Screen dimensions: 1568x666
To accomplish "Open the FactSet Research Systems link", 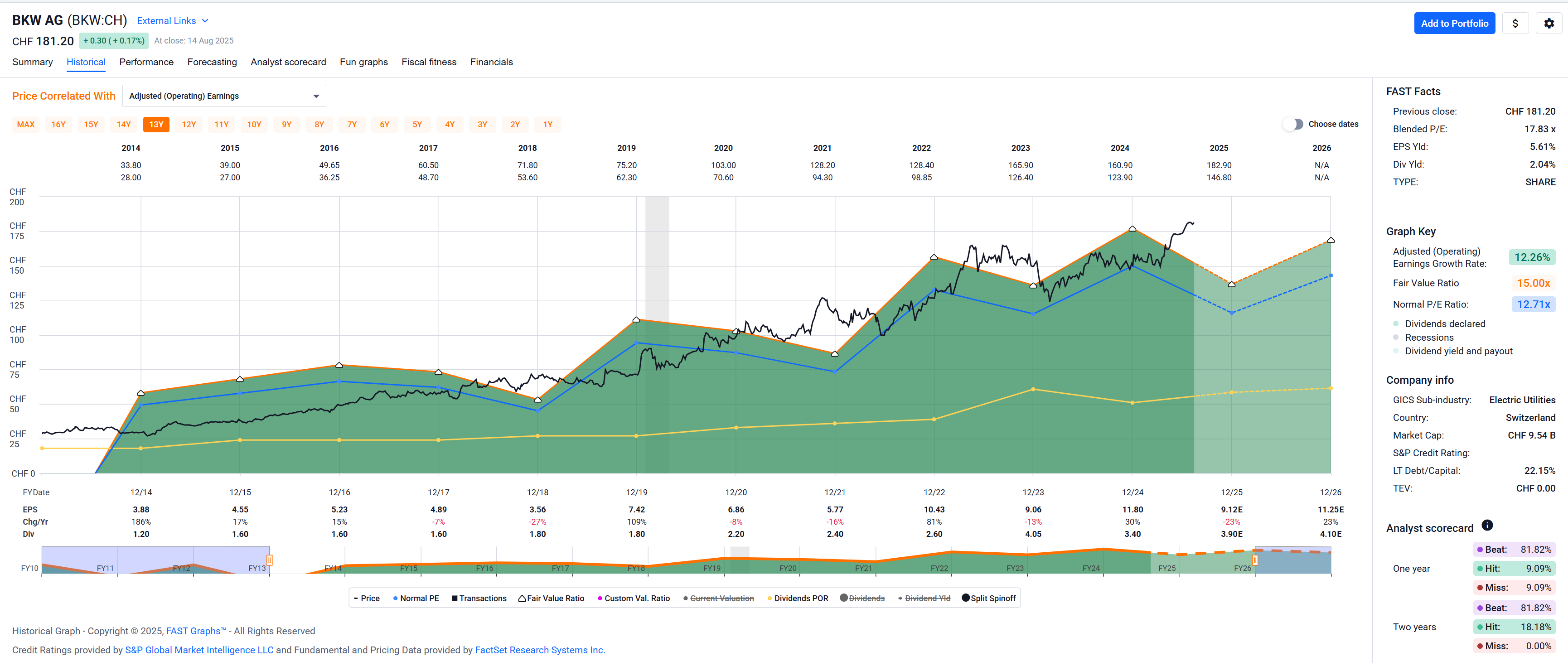I will coord(539,650).
